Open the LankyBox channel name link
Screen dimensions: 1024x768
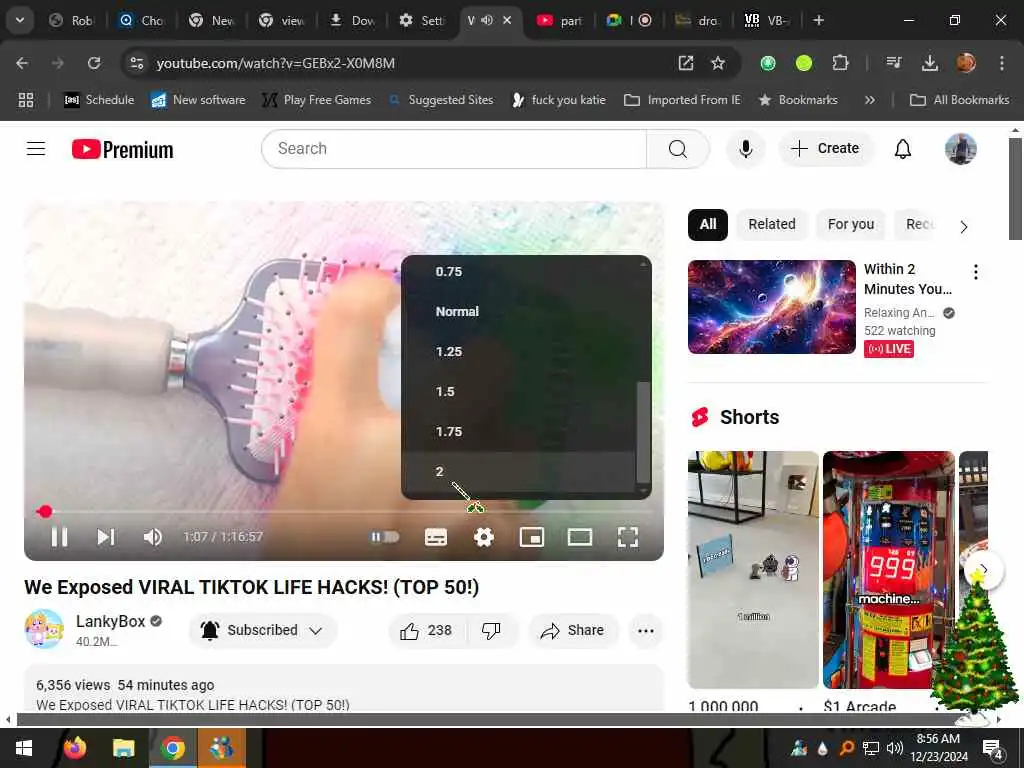tap(110, 621)
